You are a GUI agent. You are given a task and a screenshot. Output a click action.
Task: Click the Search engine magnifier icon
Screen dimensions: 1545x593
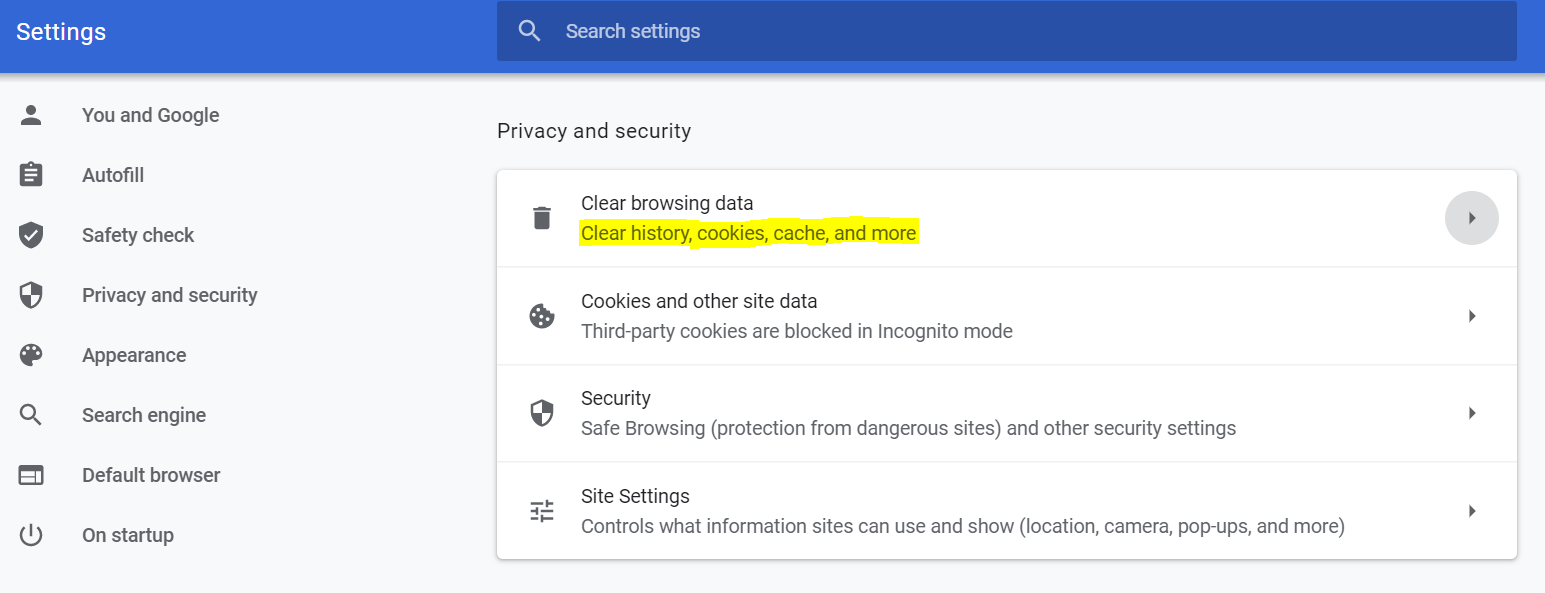click(31, 415)
